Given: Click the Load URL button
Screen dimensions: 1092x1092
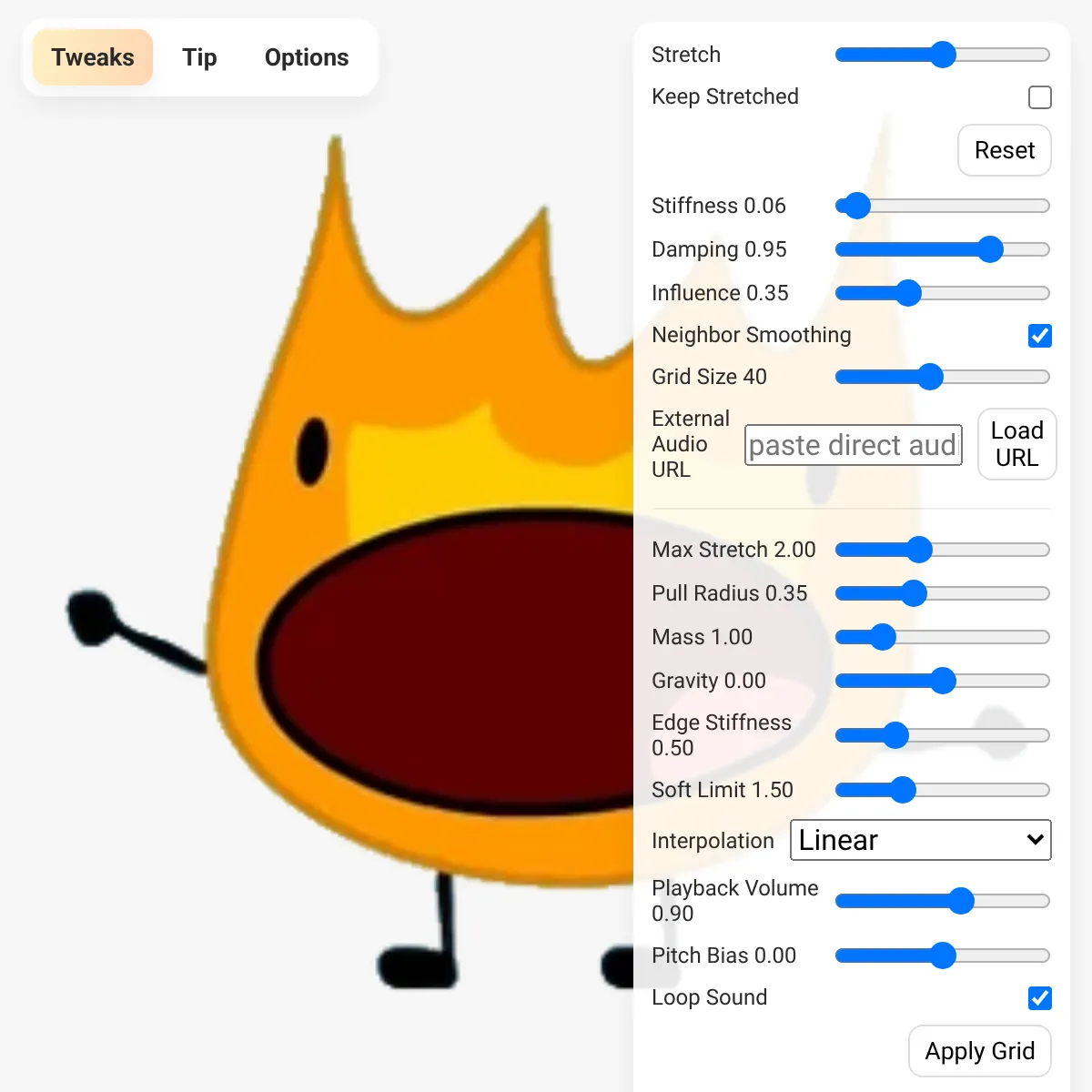Looking at the screenshot, I should pyautogui.click(x=1016, y=444).
